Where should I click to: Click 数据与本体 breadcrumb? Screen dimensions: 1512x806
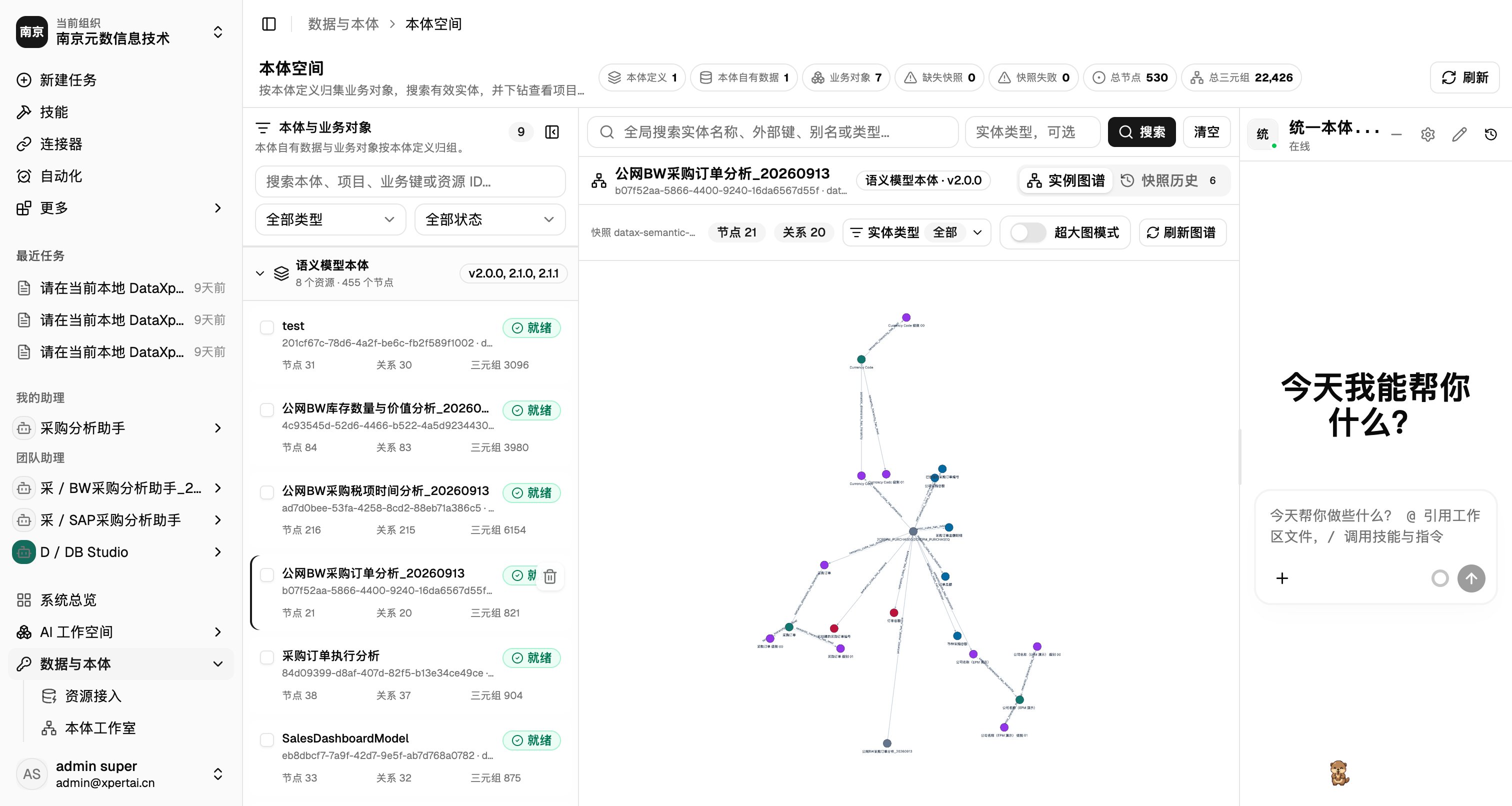coord(343,24)
